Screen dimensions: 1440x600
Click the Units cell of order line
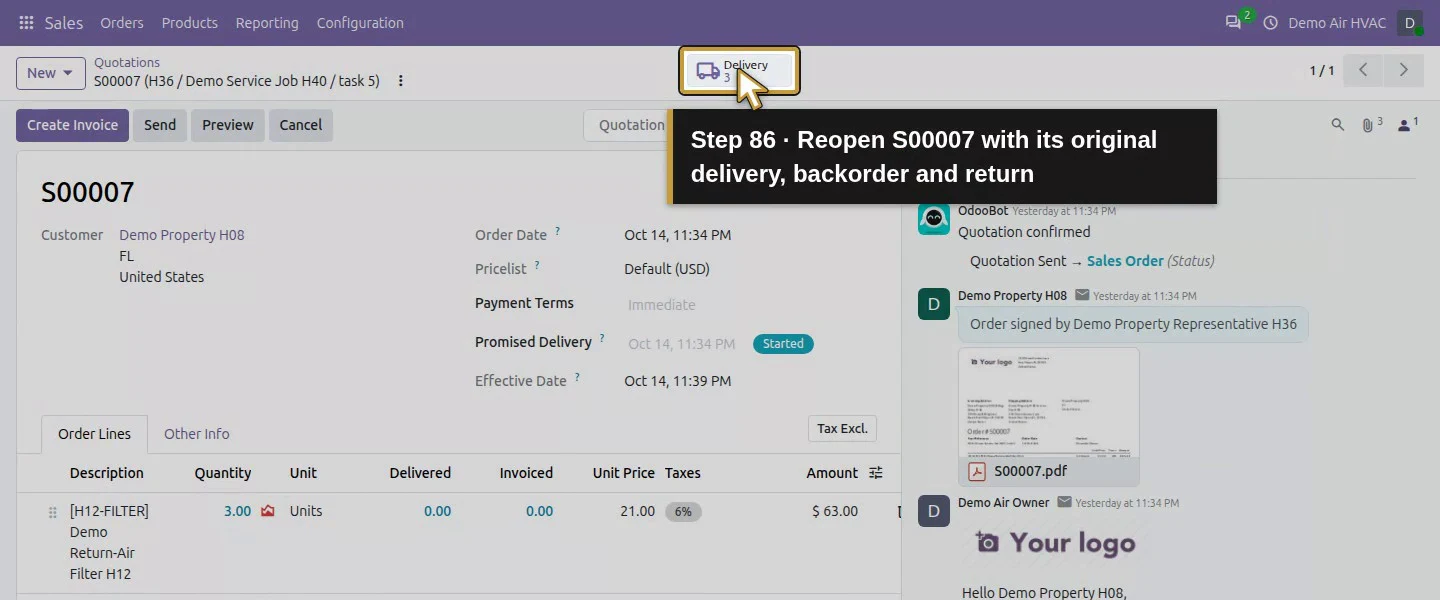point(306,511)
